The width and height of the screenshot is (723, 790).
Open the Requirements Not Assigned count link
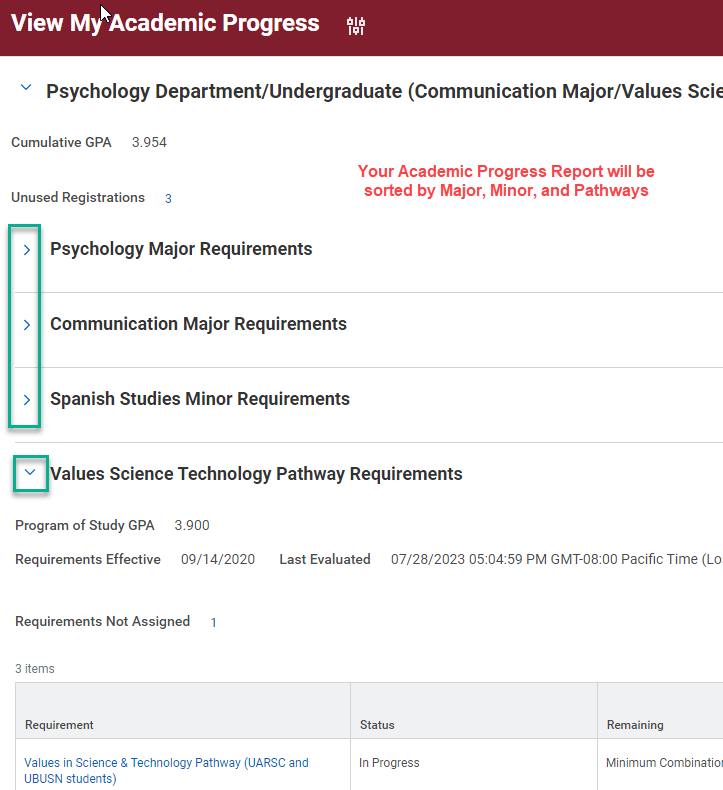(213, 623)
